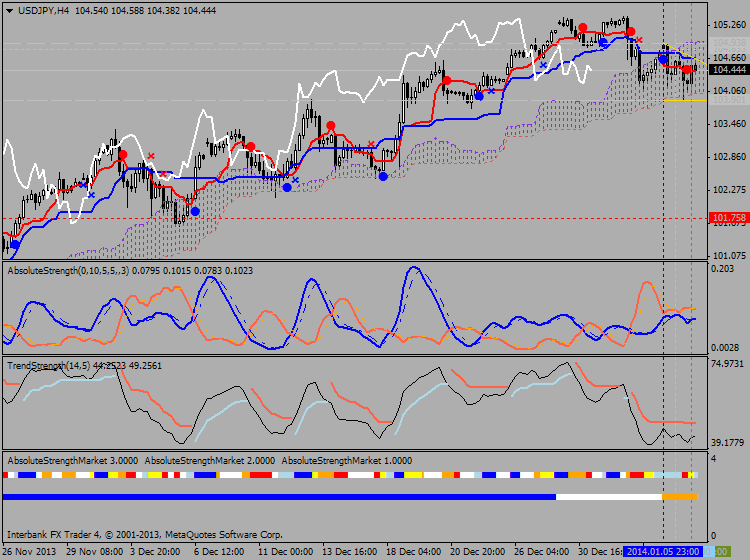750x560 pixels.
Task: Click the AbsoluteStrength(0,10,5,5,,3) indicator label
Action: [x=82, y=270]
